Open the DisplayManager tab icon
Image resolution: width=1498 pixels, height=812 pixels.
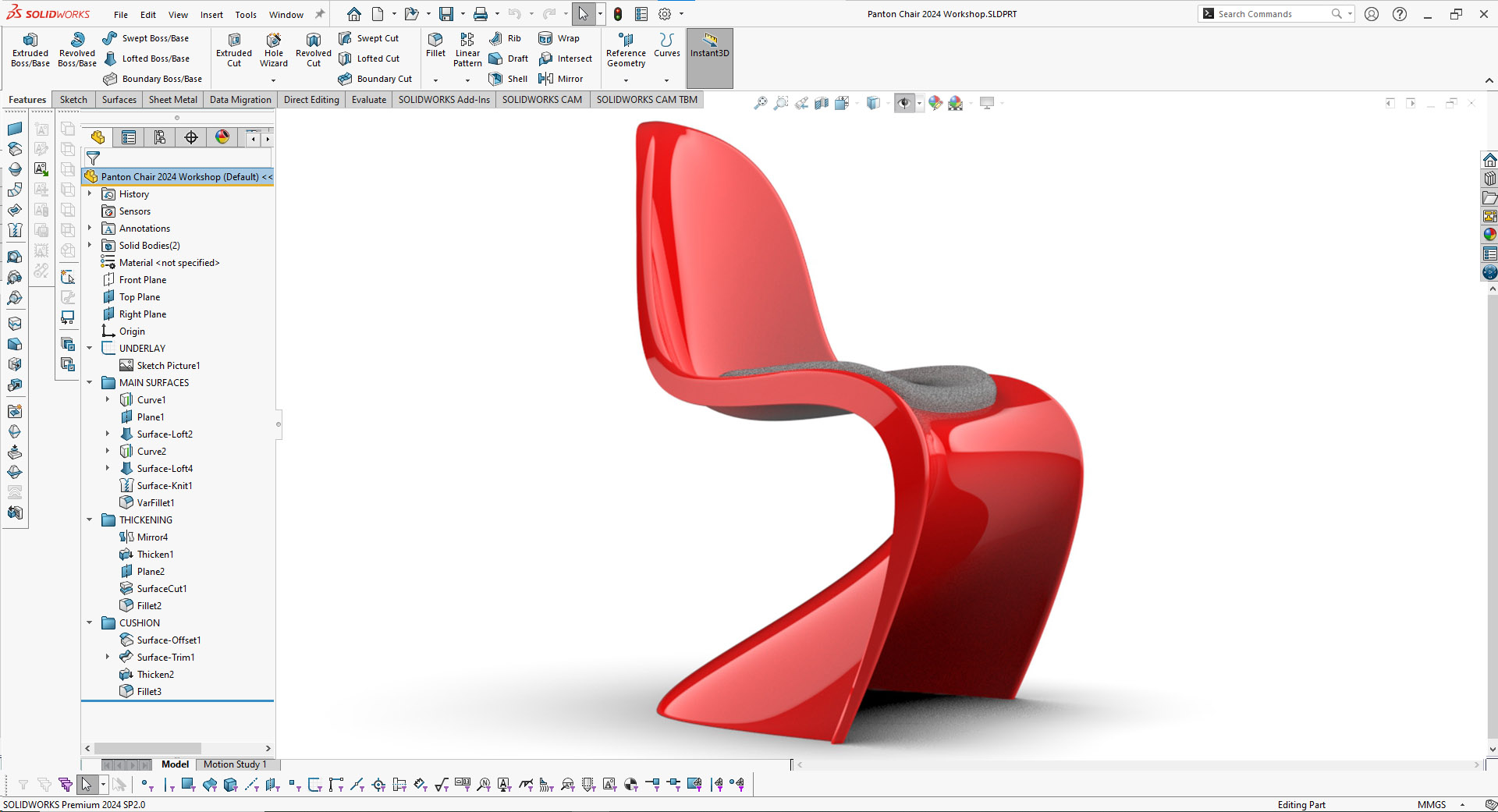pos(222,137)
